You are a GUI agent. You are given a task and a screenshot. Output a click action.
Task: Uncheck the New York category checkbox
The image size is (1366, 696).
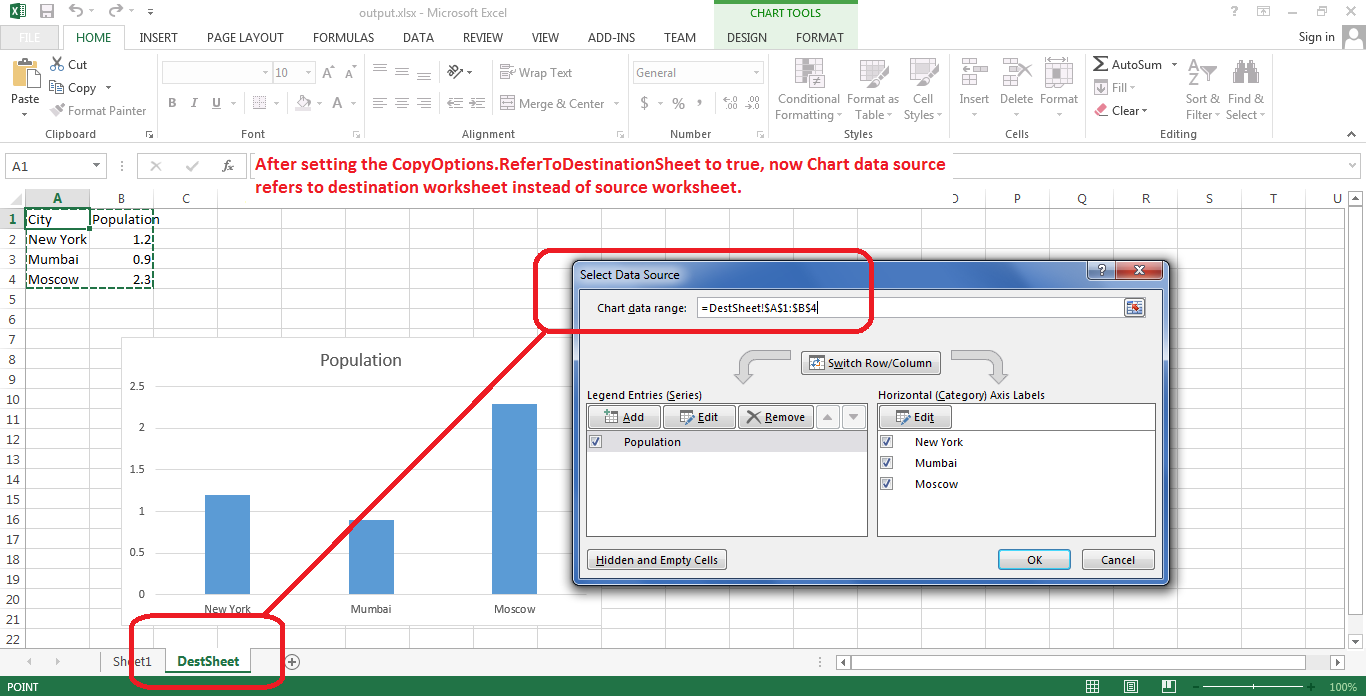tap(886, 442)
